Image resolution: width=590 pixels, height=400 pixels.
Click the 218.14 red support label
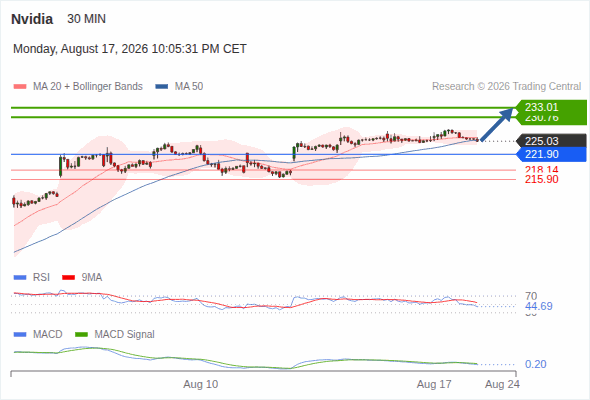pyautogui.click(x=541, y=170)
